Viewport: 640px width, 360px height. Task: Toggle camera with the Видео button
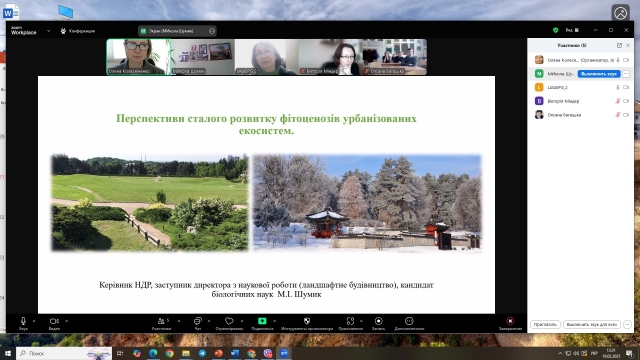[x=54, y=323]
